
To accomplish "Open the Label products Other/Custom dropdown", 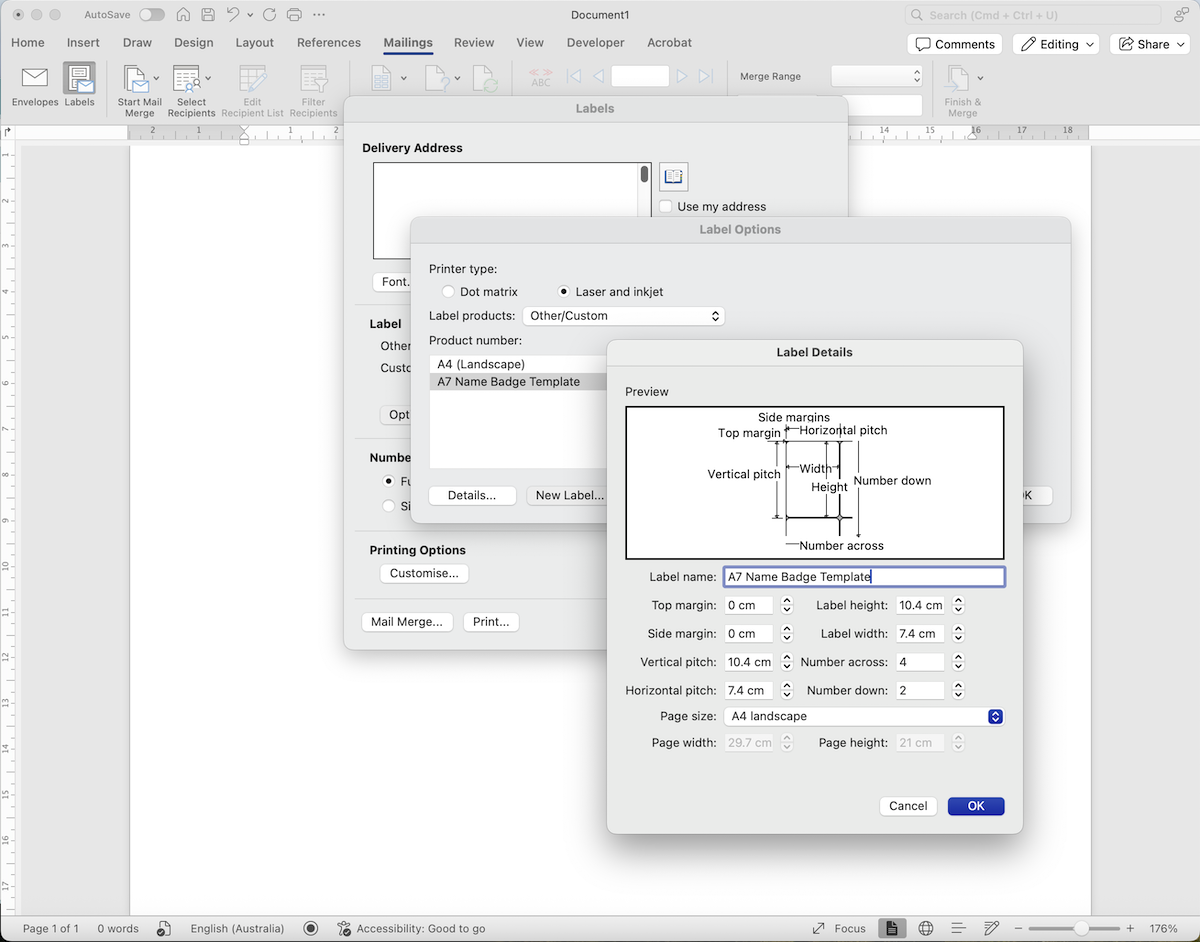I will [623, 315].
